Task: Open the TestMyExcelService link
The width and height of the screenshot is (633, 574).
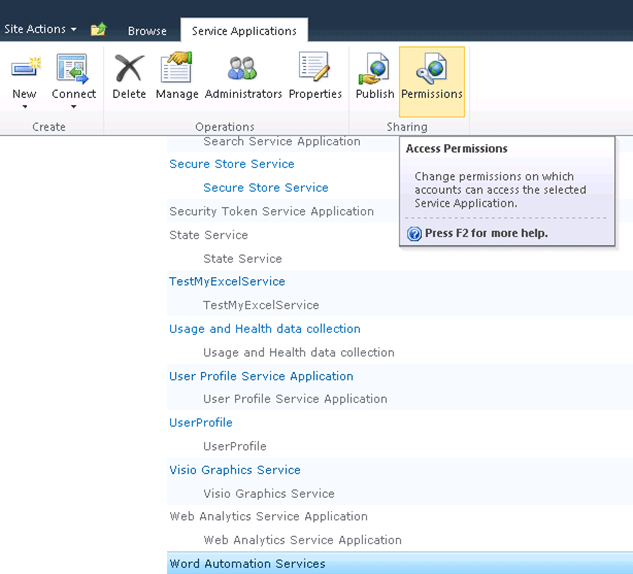Action: 227,281
